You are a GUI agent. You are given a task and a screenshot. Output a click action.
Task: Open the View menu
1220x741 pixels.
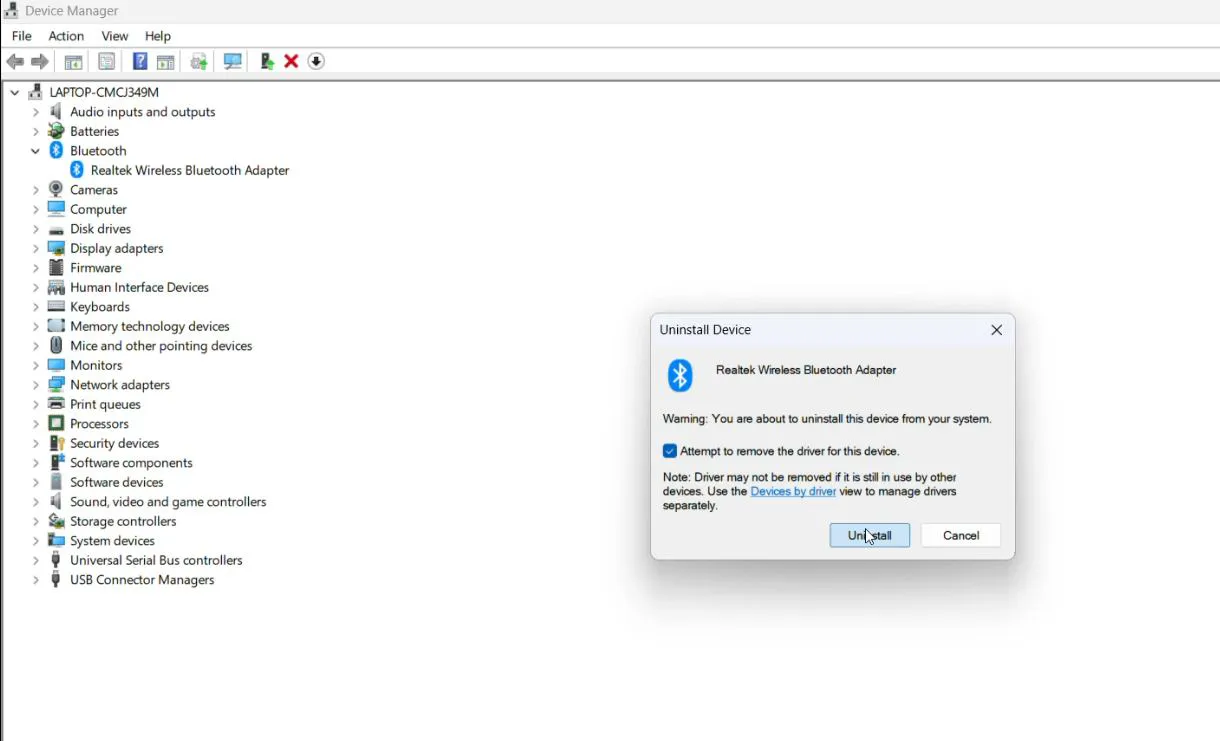coord(114,35)
